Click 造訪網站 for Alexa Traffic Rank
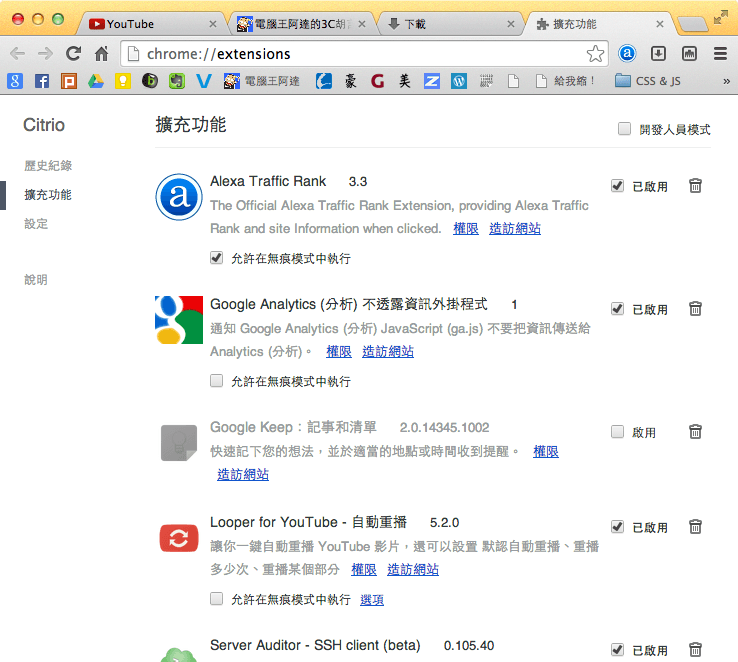This screenshot has width=738, height=662. tap(515, 229)
